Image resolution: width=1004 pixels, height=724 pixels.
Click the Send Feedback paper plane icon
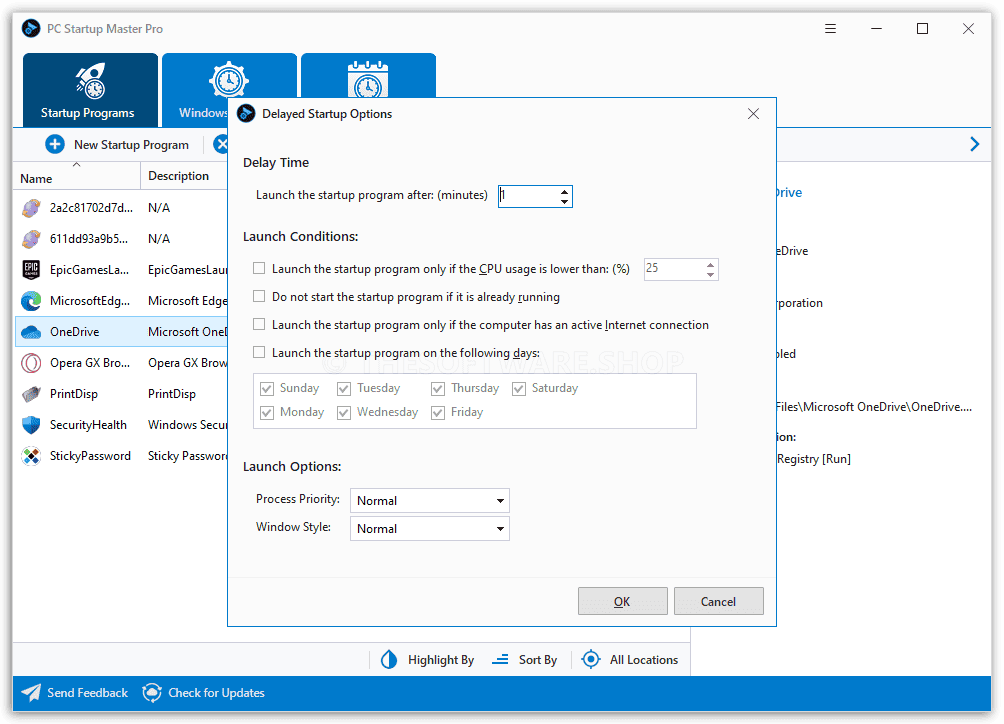click(31, 693)
